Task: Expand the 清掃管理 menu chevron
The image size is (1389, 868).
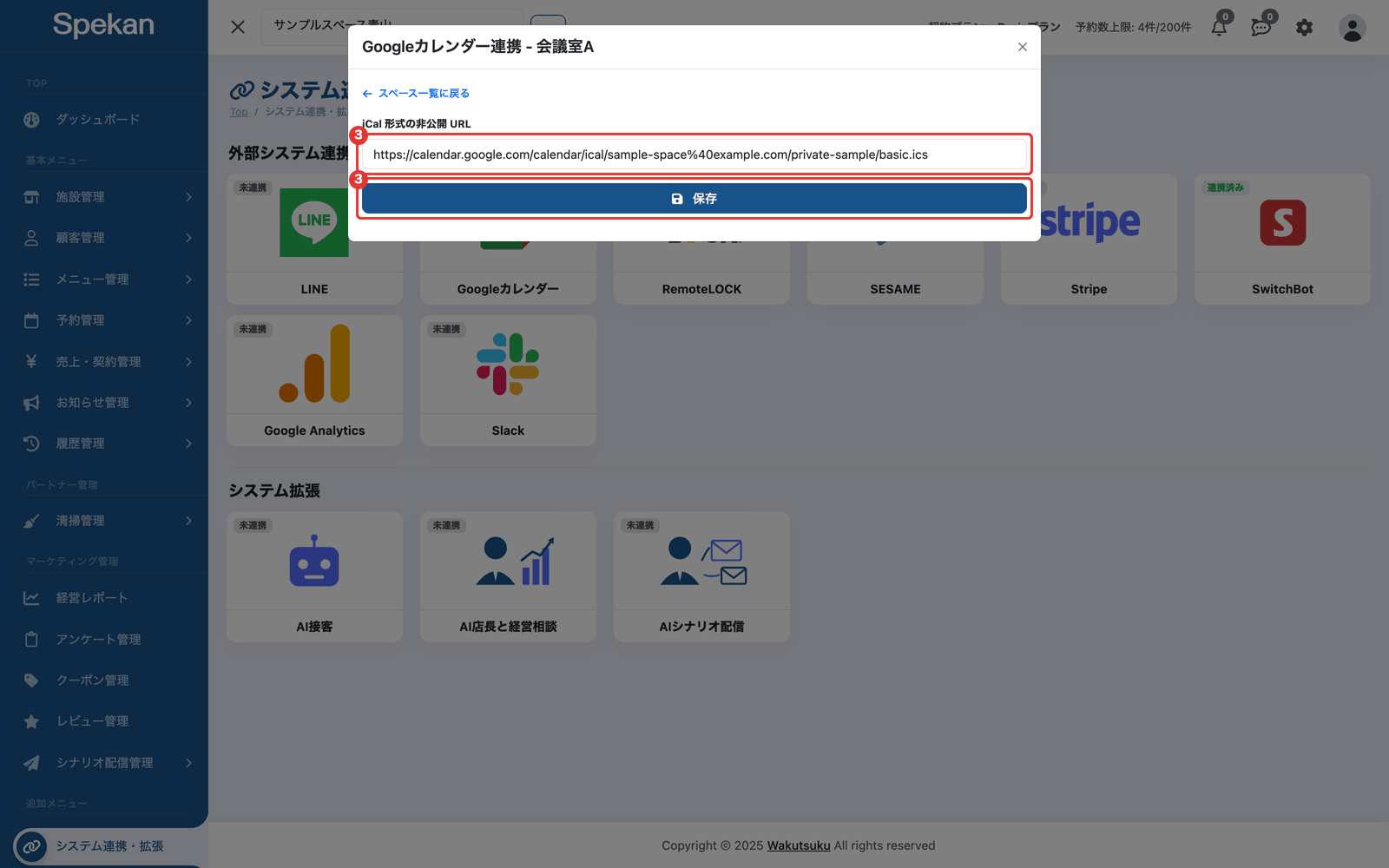Action: click(x=188, y=521)
